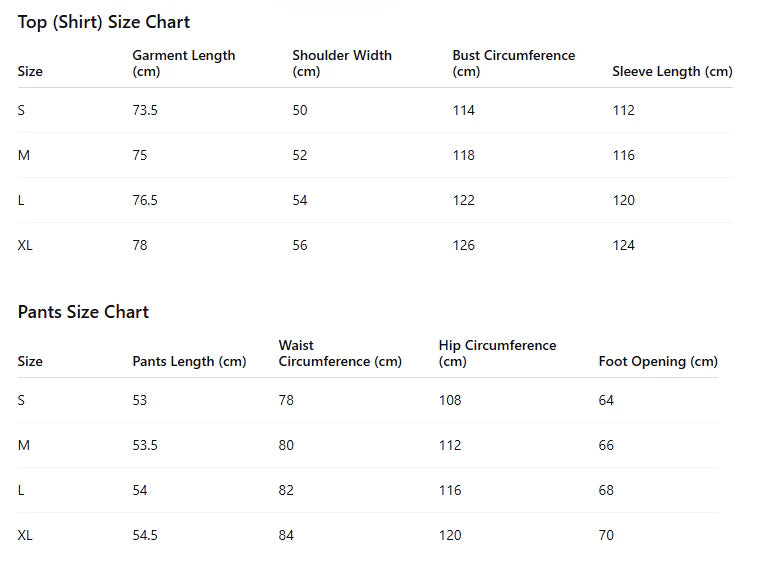Click the 53.5 pants length value

pyautogui.click(x=145, y=445)
